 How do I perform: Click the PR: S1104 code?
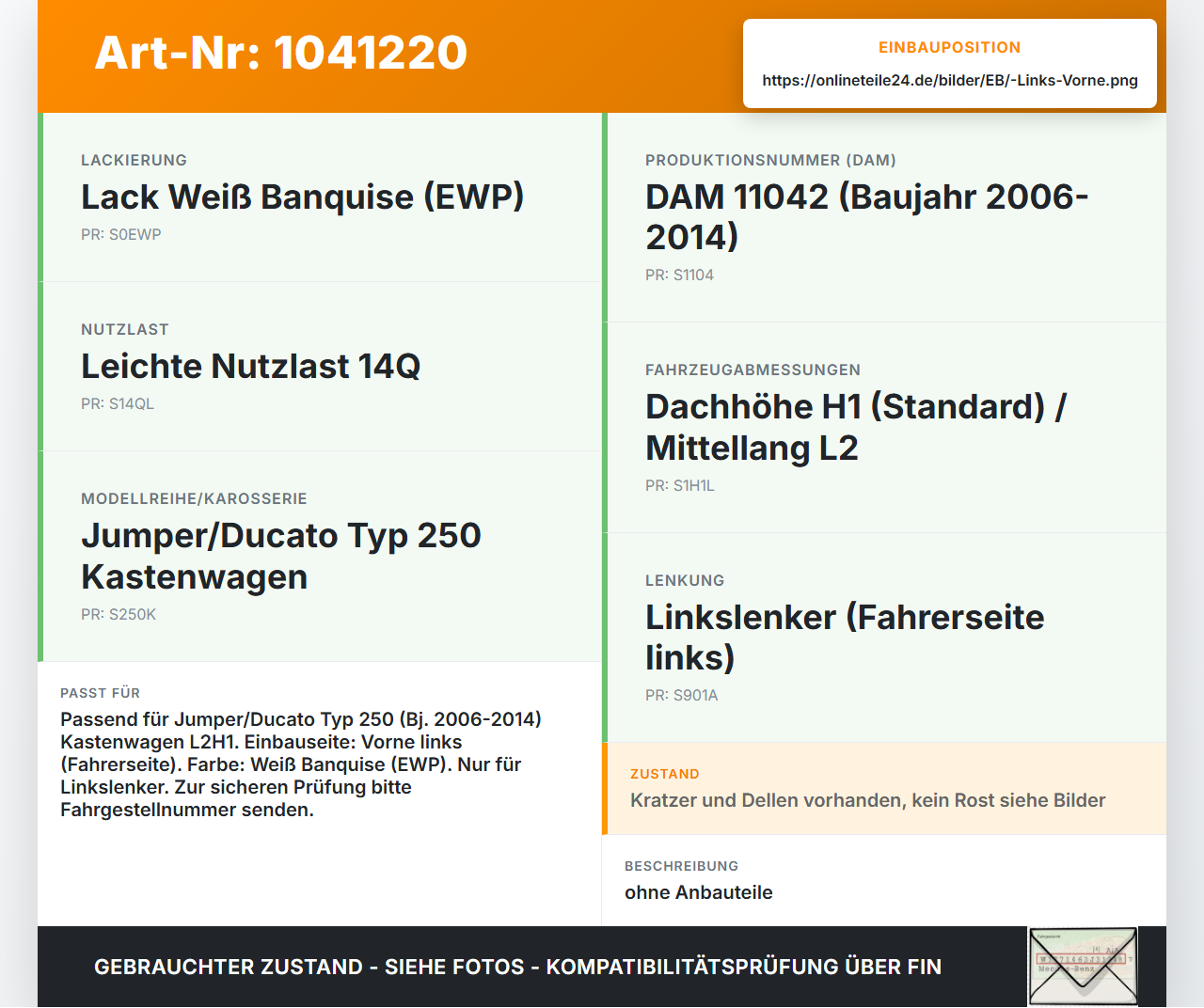679,275
